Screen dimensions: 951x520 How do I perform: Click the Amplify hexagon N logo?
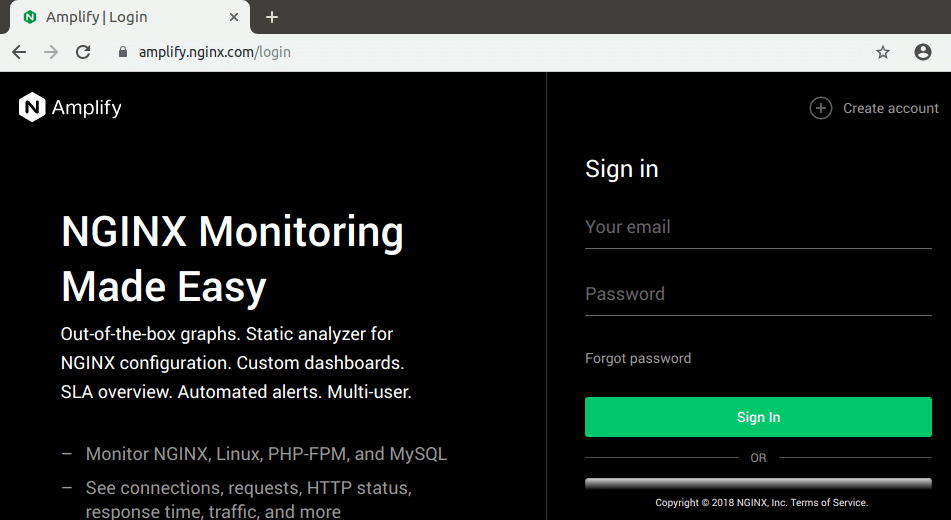coord(32,107)
